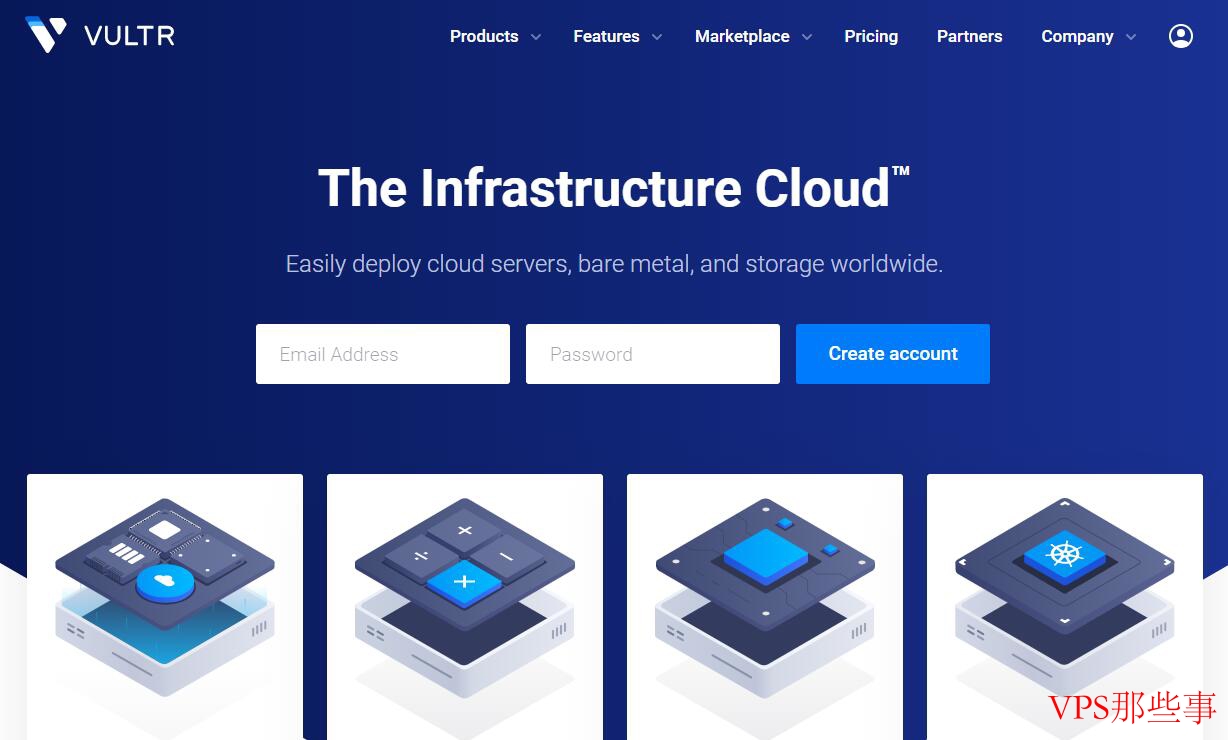Click the VULTR wordmark text
This screenshot has width=1228, height=740.
pos(130,36)
